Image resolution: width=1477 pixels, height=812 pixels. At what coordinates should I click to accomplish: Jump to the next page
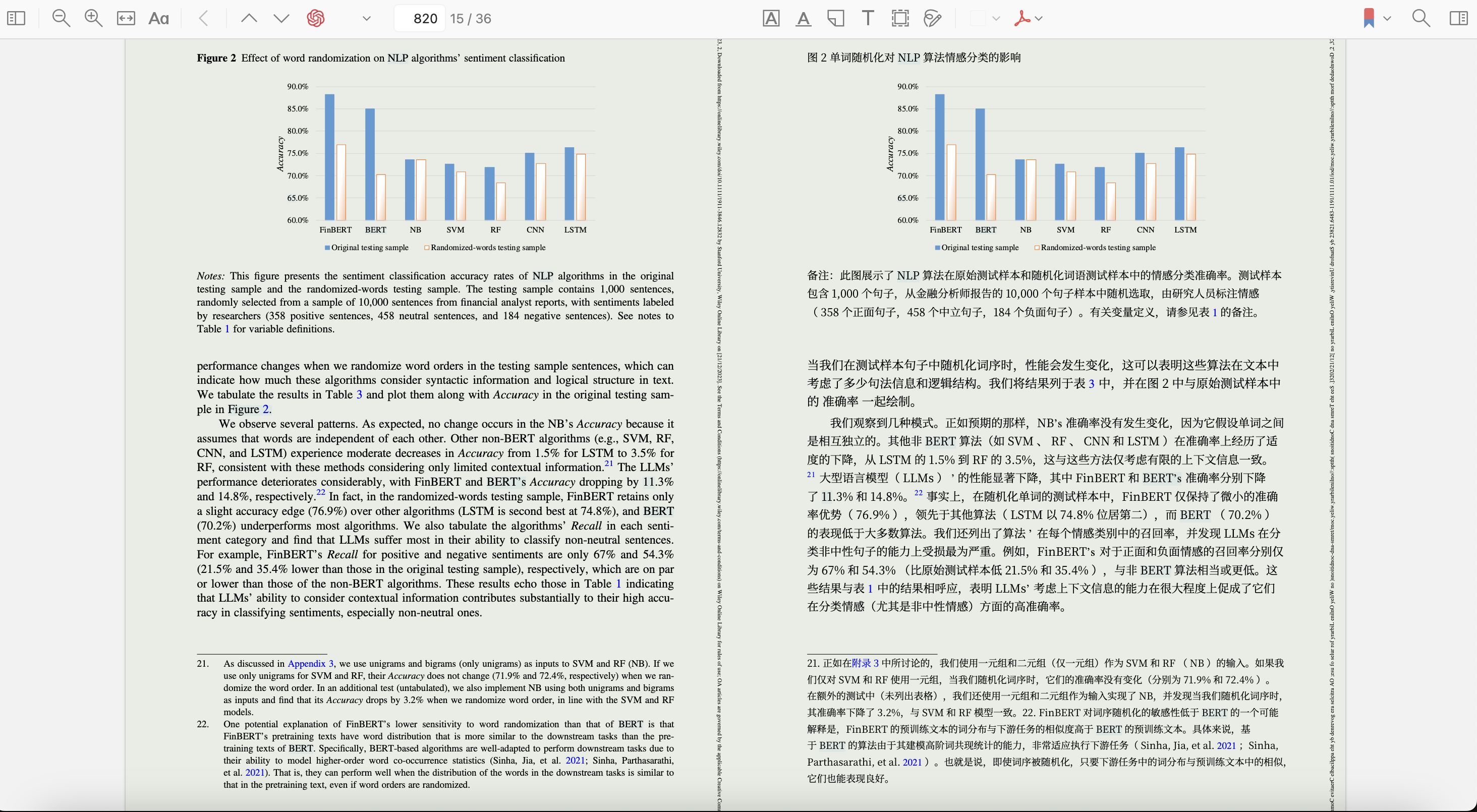coord(281,18)
